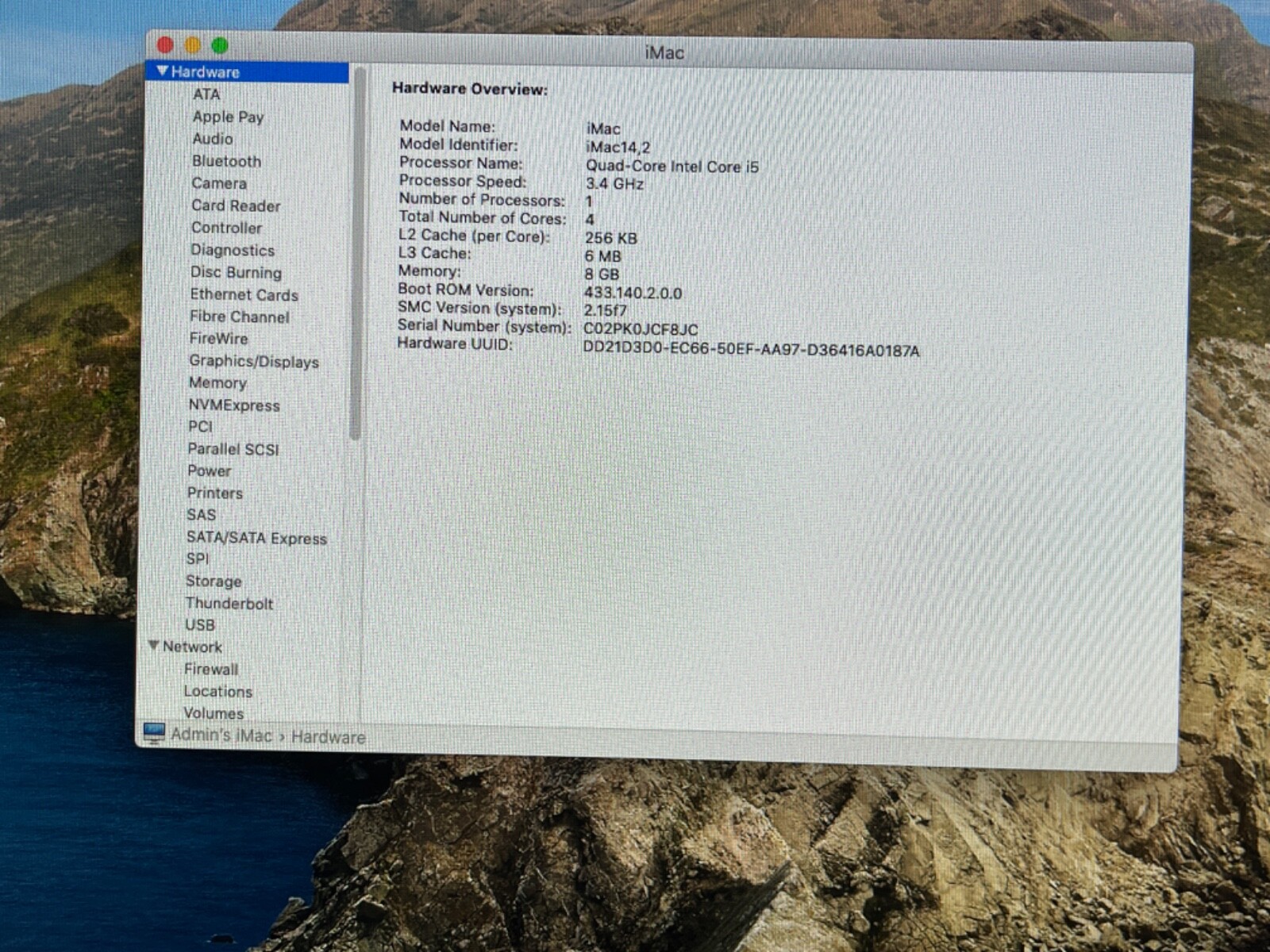
Task: Select SATA/SATA Express entry
Action: (256, 538)
